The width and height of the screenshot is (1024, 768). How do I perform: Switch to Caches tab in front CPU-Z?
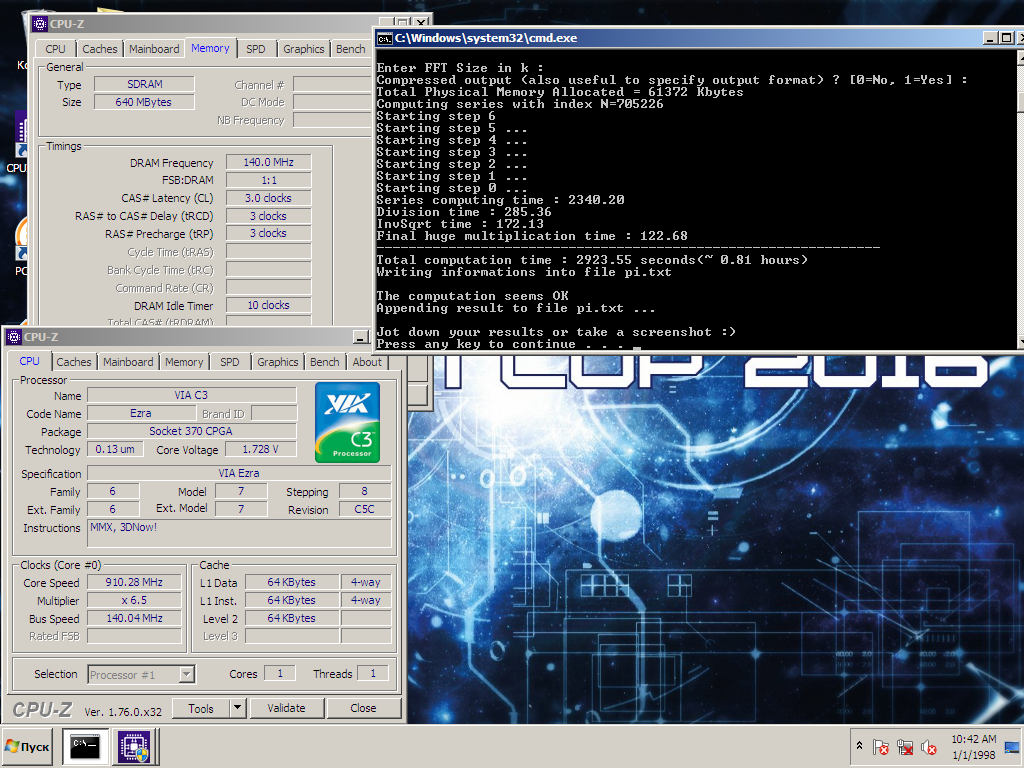(x=74, y=362)
